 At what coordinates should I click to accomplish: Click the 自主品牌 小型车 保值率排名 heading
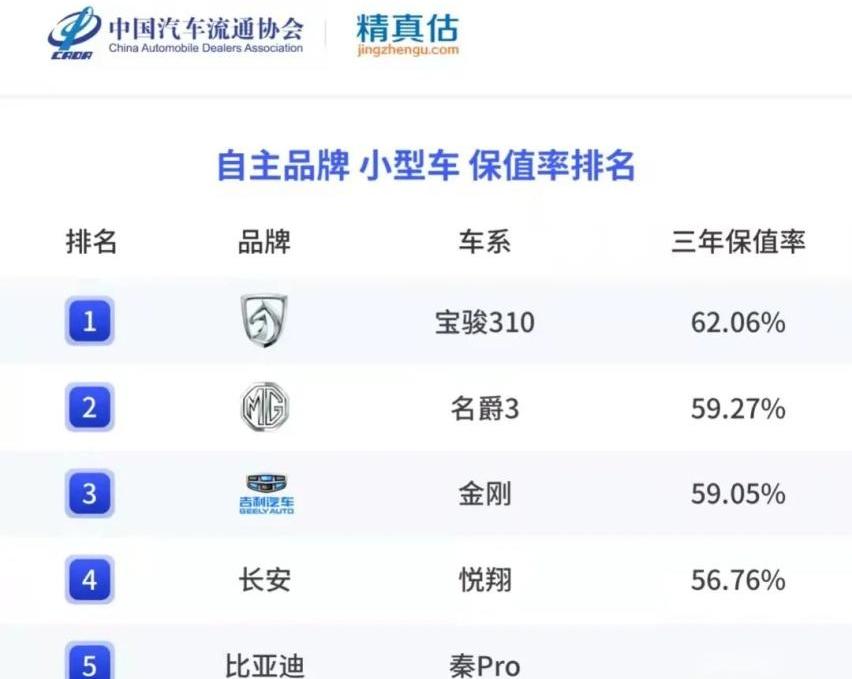(x=426, y=165)
